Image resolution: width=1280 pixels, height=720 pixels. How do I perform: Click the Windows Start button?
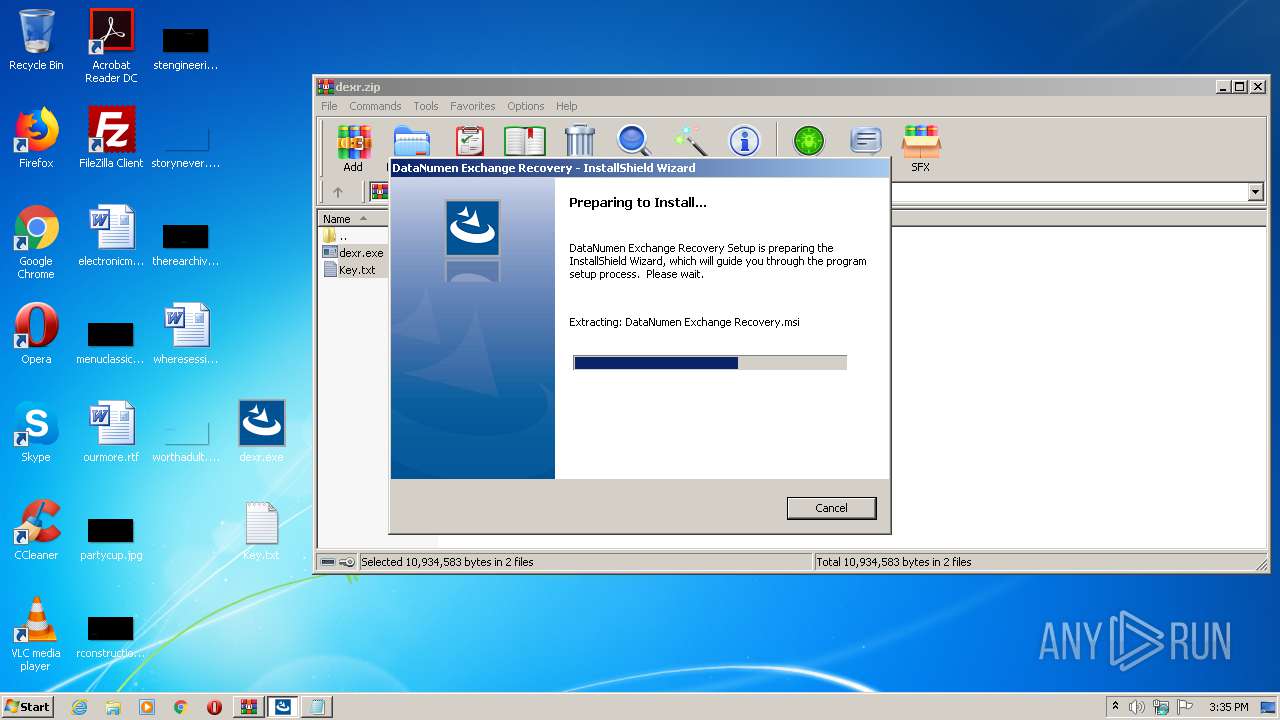click(28, 706)
